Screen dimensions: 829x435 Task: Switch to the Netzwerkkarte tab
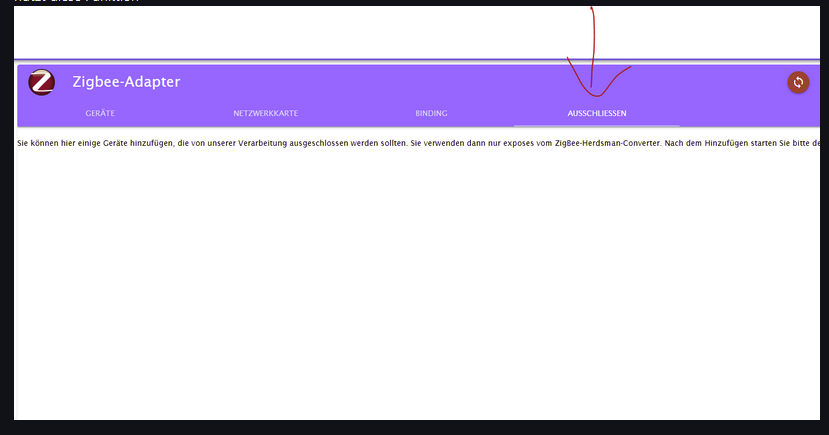click(265, 113)
